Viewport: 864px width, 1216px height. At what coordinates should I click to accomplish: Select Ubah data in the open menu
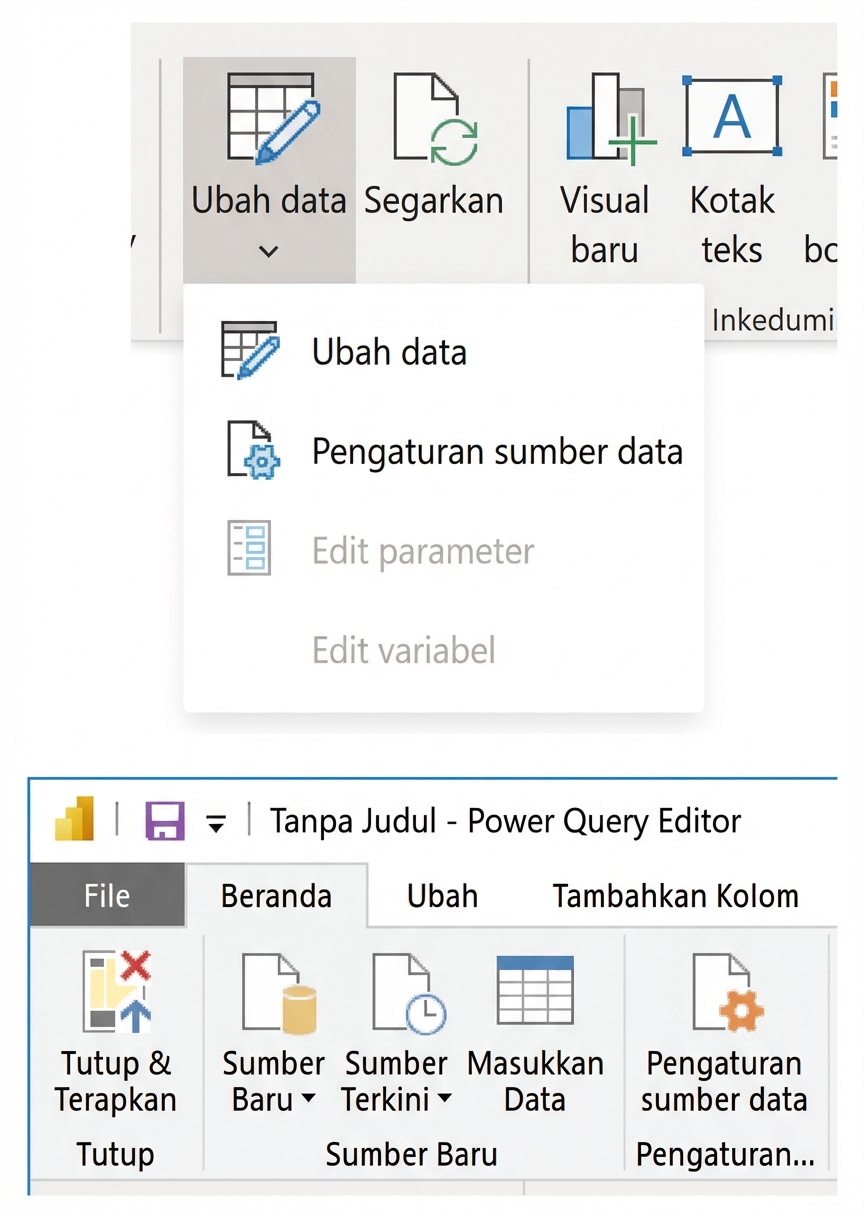(387, 351)
